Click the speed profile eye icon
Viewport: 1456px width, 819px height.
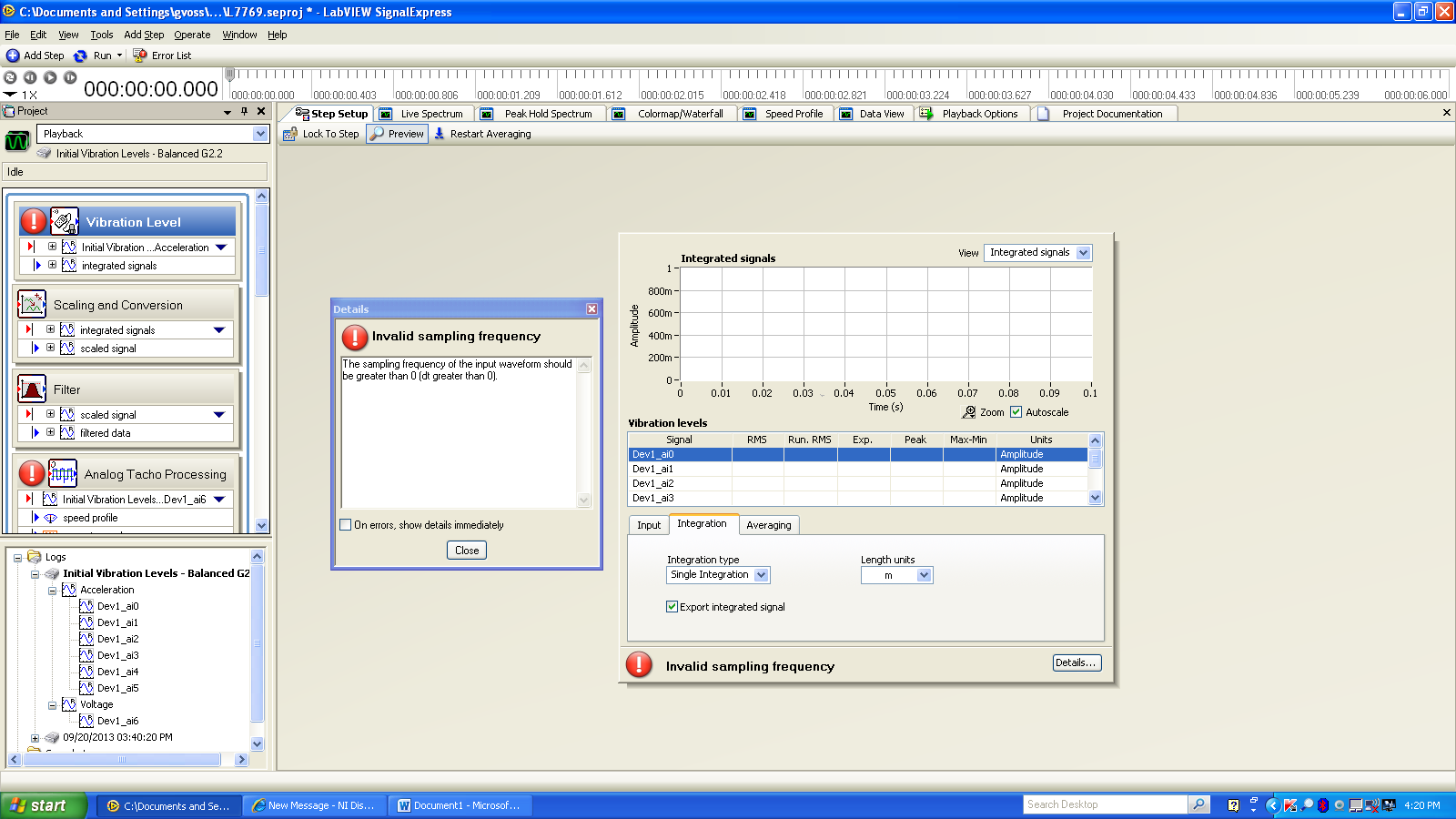(51, 518)
